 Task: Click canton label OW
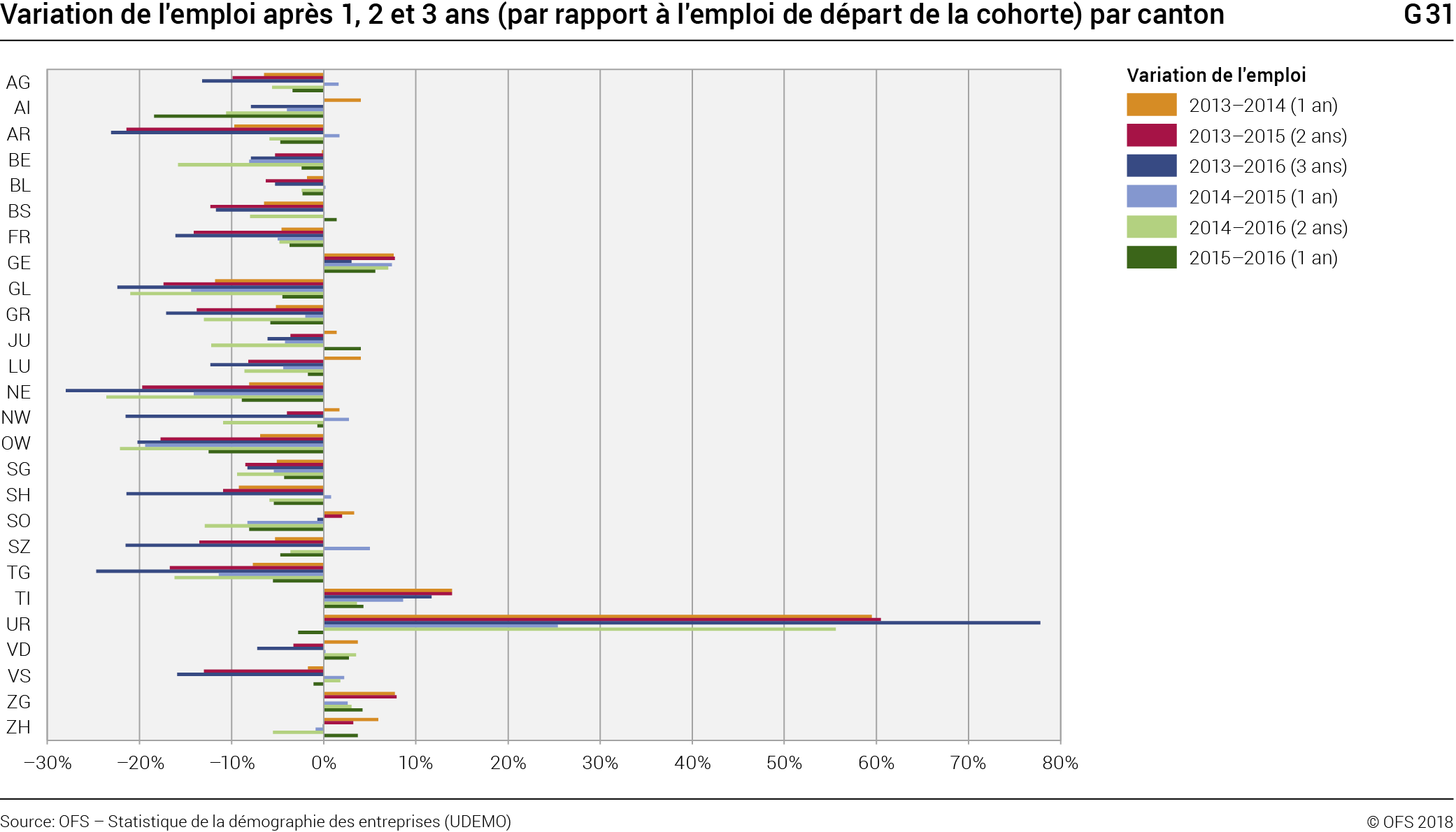[x=16, y=443]
